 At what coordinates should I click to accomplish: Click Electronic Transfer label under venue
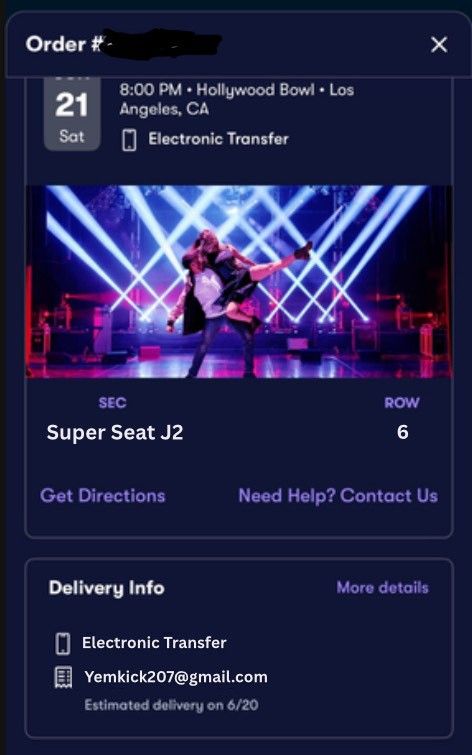[x=218, y=139]
